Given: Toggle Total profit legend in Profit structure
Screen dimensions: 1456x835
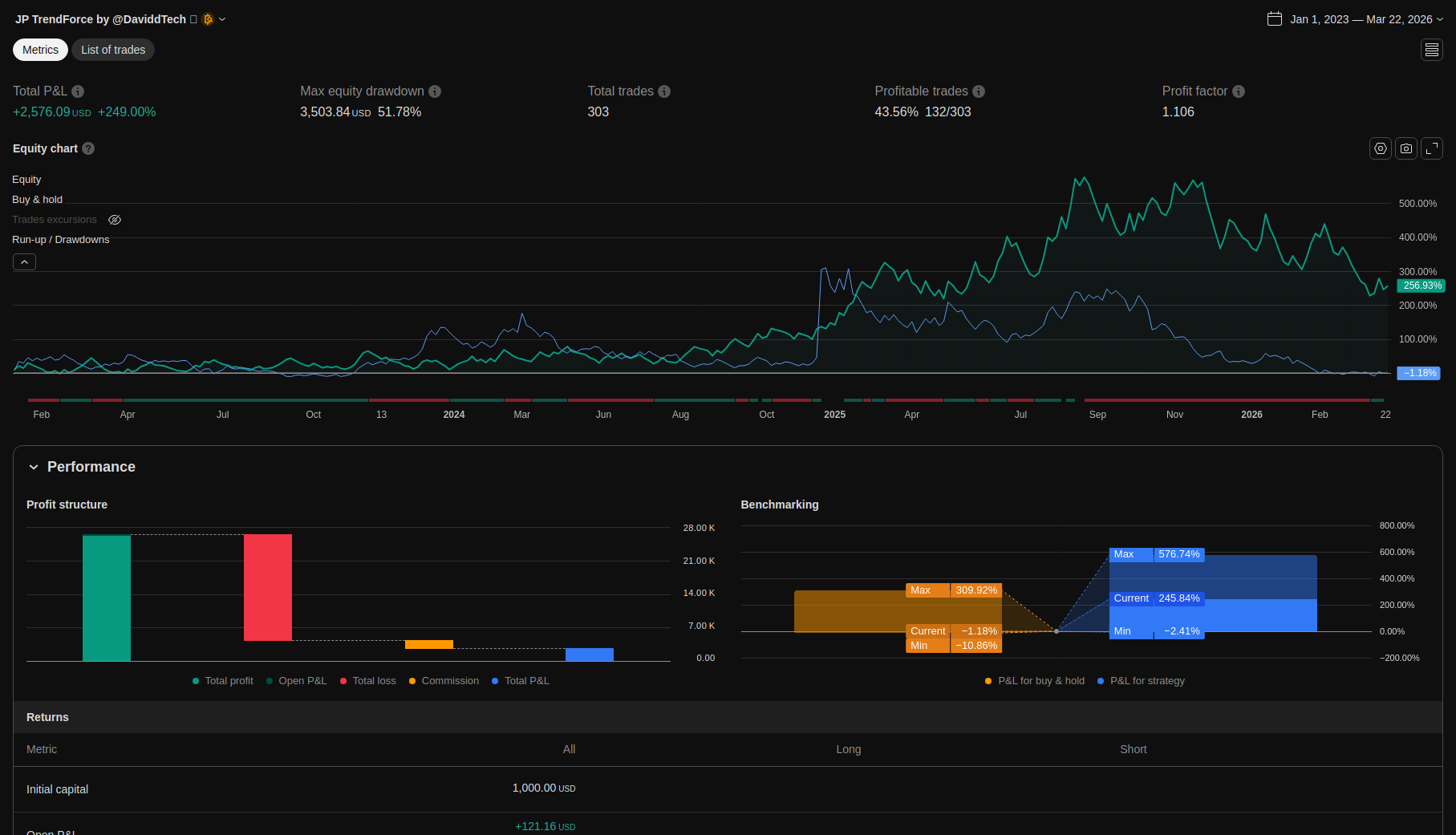Looking at the screenshot, I should [x=222, y=681].
